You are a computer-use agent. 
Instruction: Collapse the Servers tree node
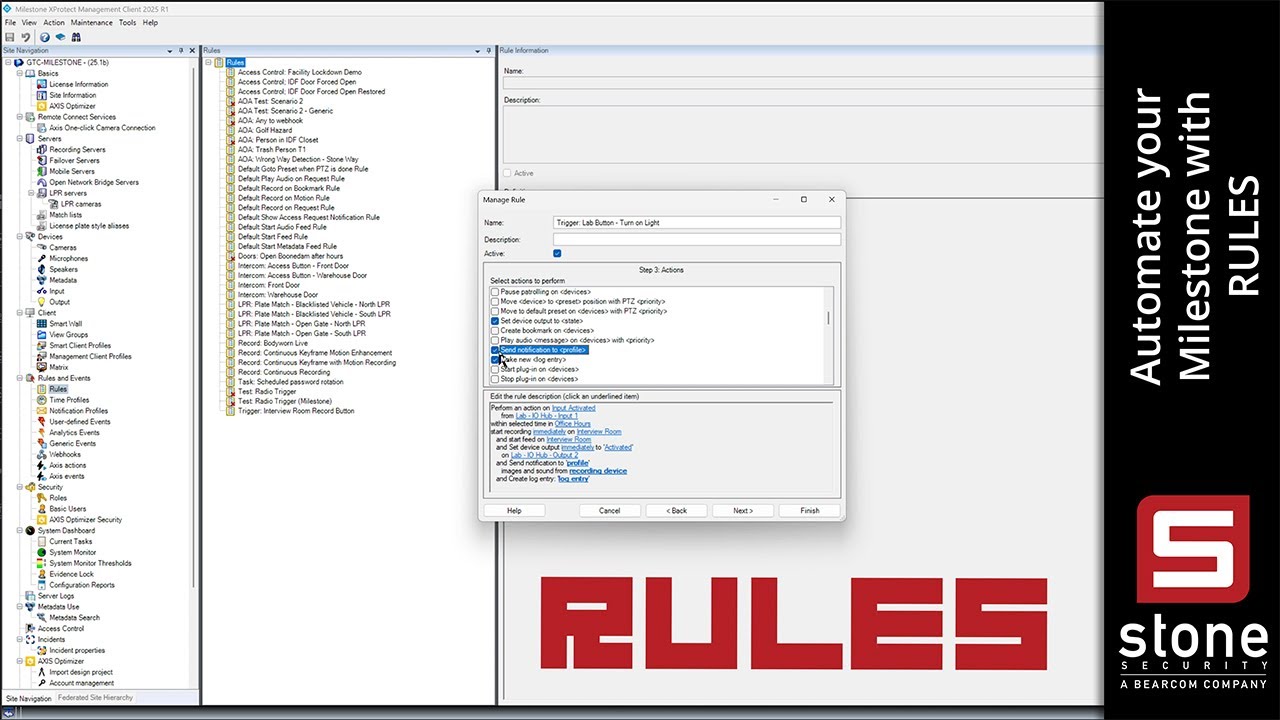[20, 139]
